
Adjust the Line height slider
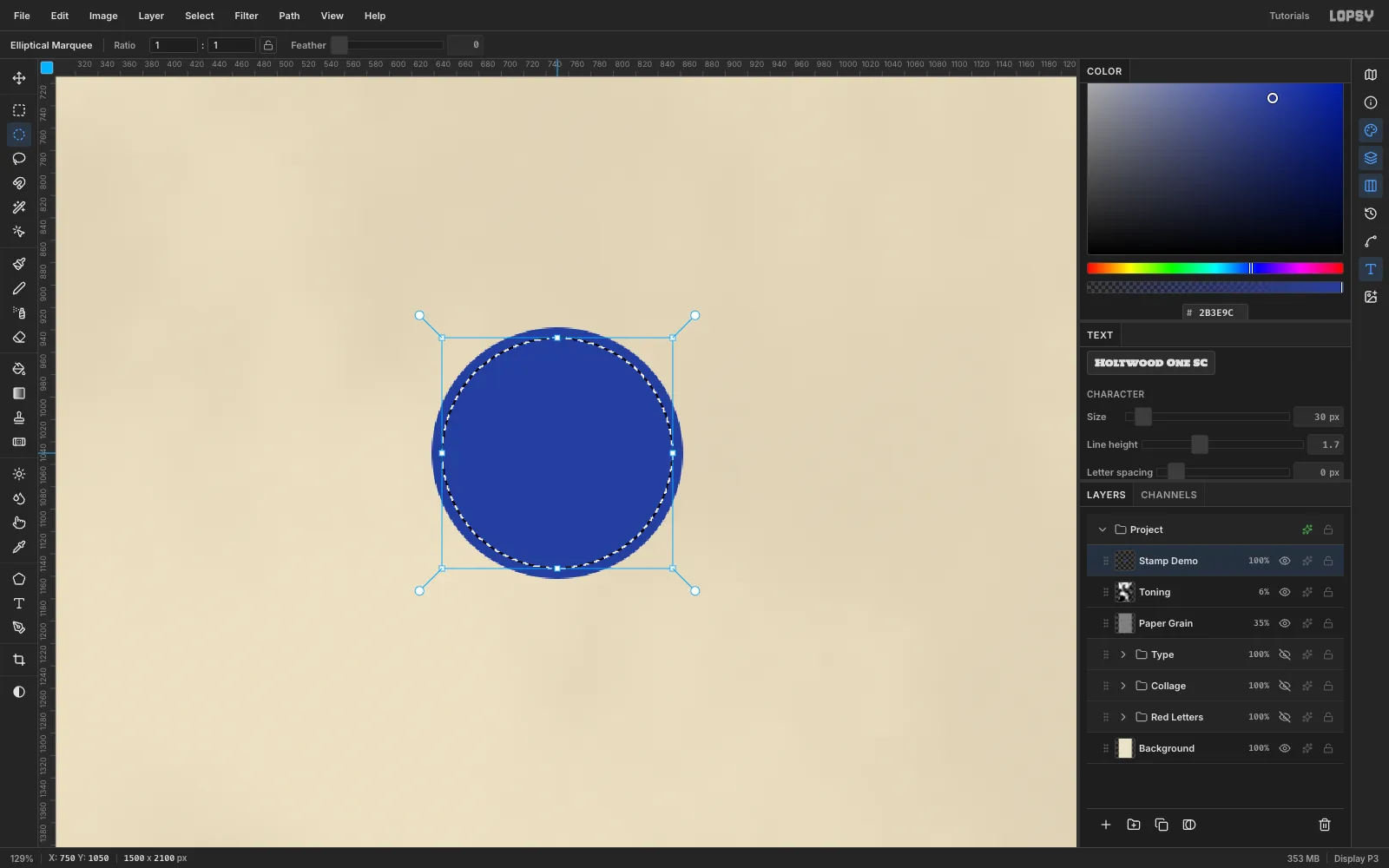click(1222, 444)
